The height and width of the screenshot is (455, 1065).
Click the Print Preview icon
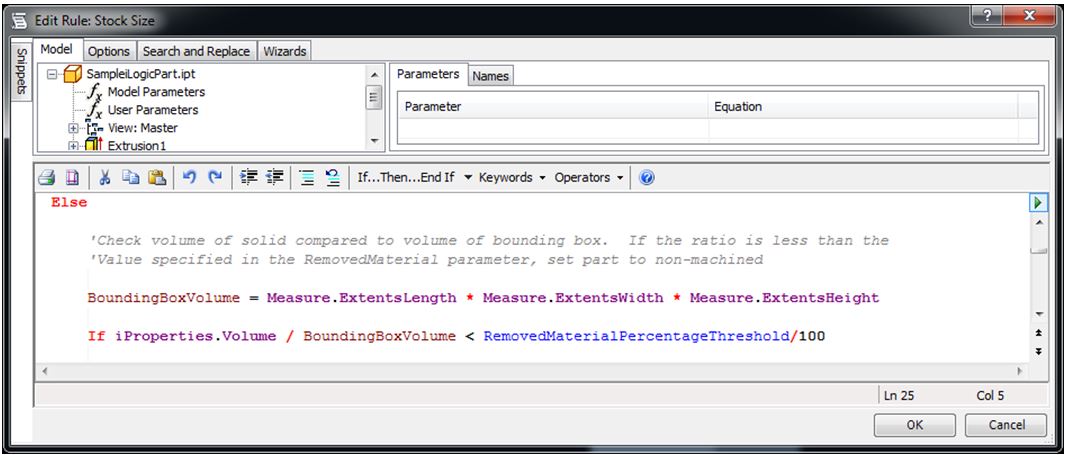72,178
